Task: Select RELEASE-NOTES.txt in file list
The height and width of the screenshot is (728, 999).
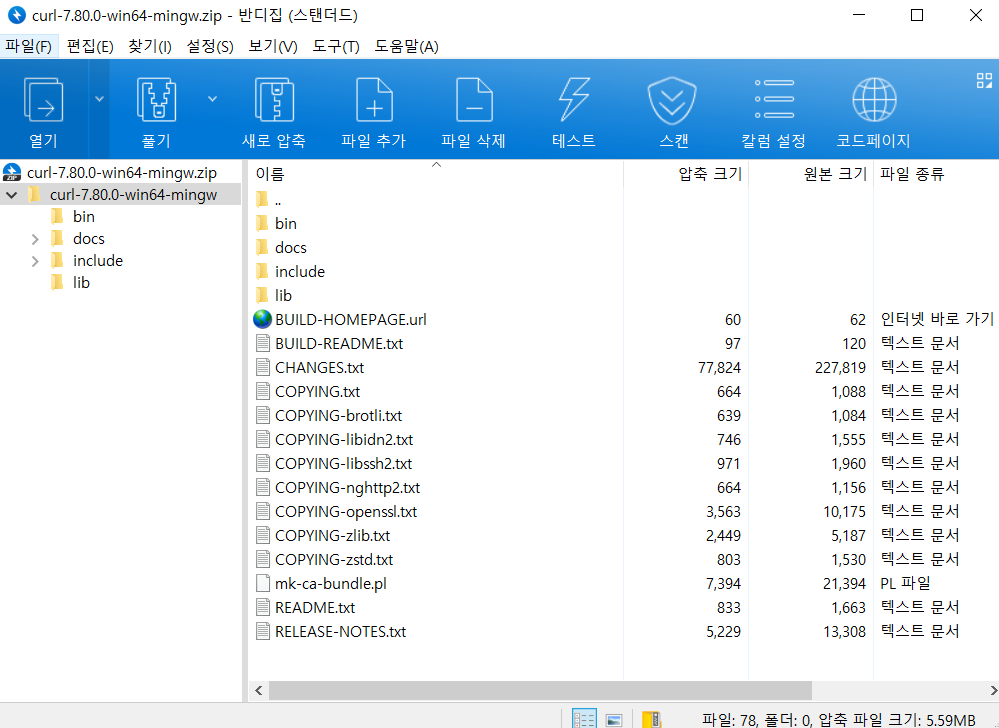Action: tap(340, 631)
